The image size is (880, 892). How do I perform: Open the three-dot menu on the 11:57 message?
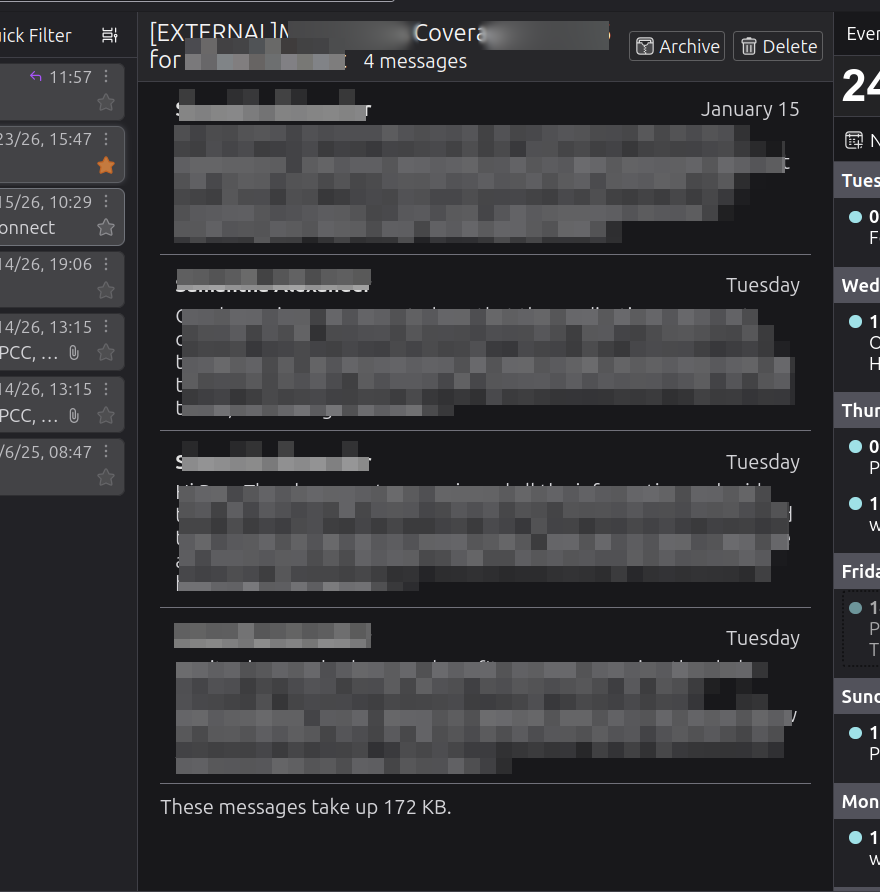coord(106,76)
